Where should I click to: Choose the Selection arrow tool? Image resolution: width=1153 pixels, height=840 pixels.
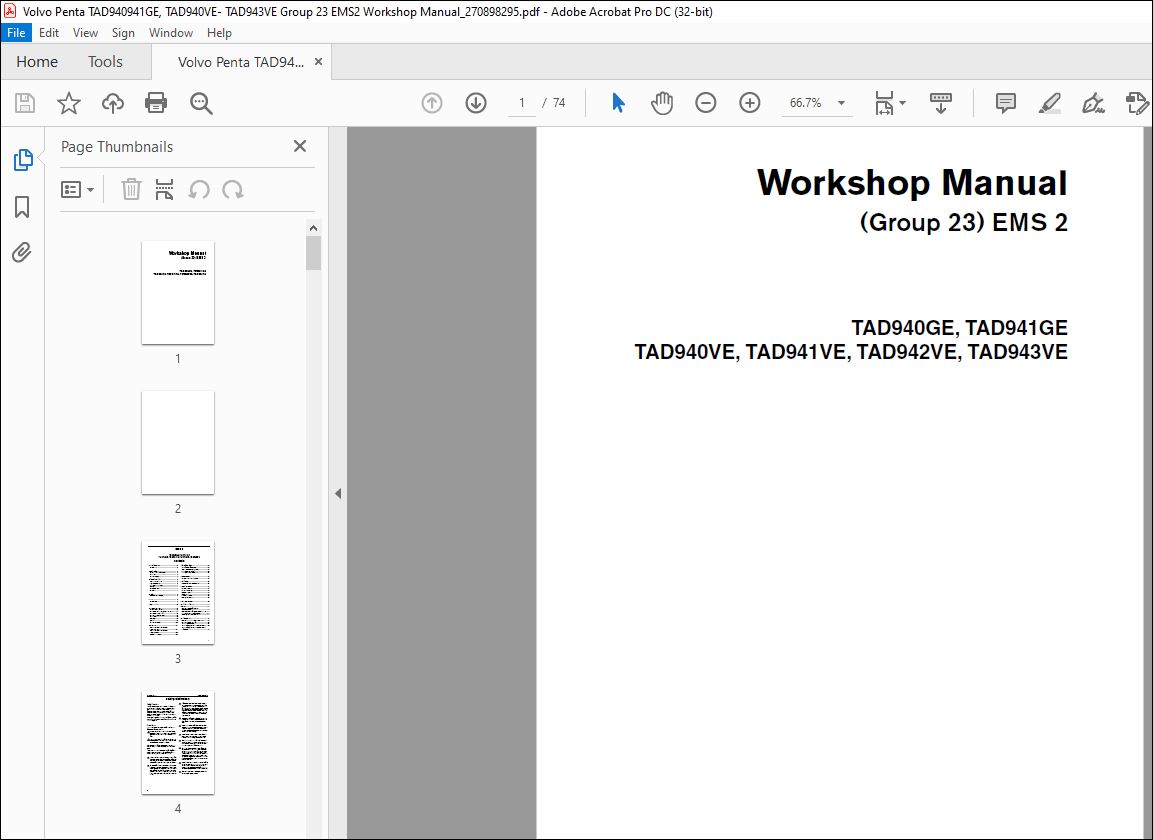pyautogui.click(x=618, y=103)
